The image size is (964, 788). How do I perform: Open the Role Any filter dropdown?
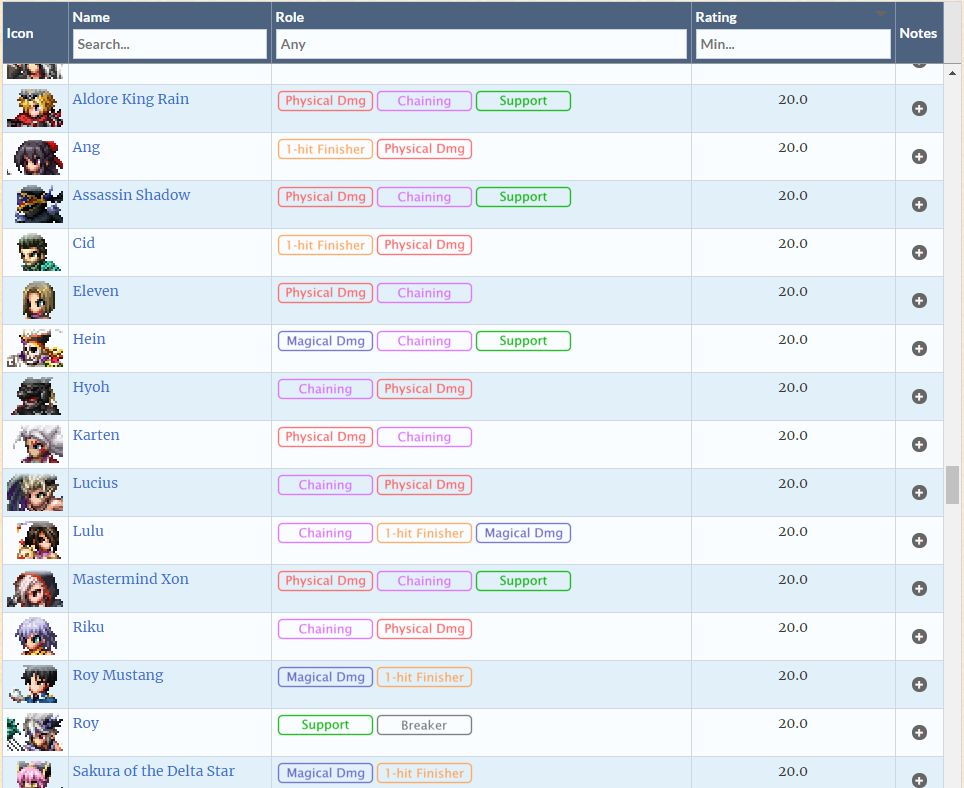point(481,44)
